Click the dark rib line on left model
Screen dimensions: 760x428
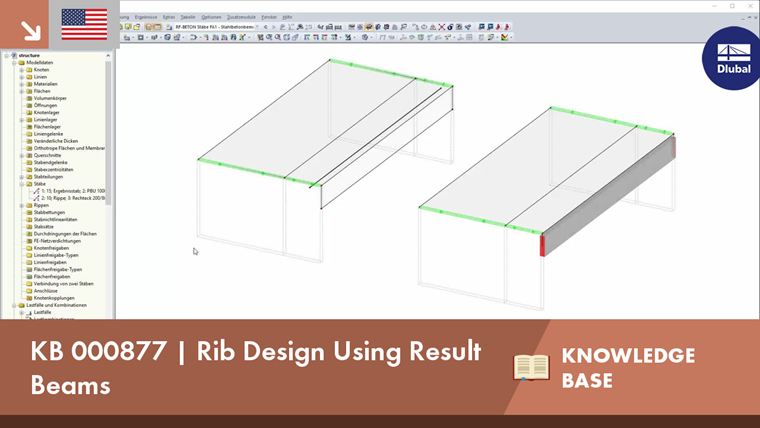tap(375, 138)
